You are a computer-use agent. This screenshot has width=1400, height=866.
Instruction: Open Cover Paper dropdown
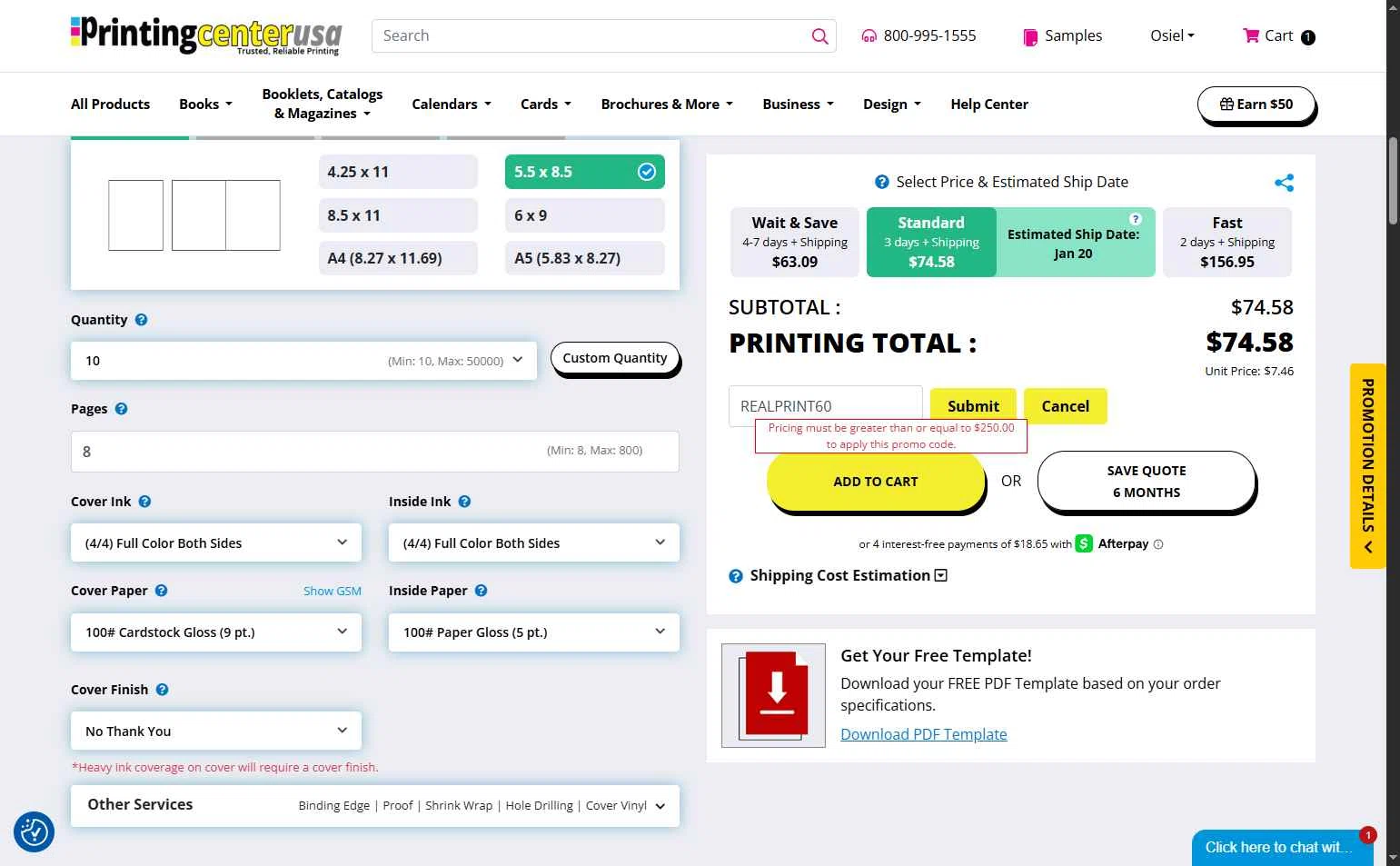tap(216, 632)
